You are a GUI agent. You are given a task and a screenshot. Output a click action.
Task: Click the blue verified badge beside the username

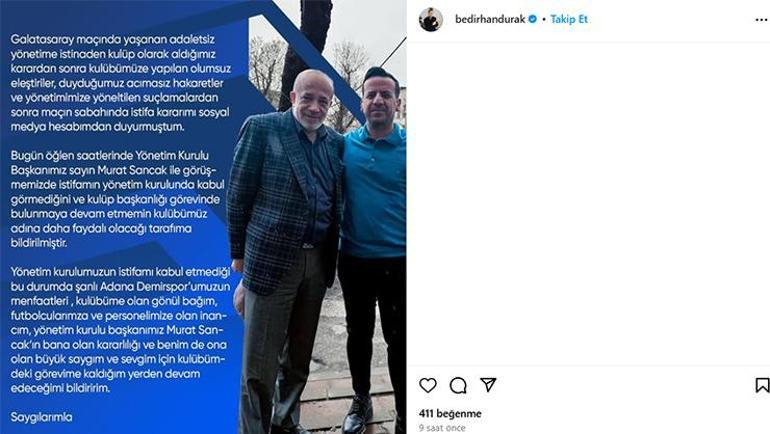point(532,19)
